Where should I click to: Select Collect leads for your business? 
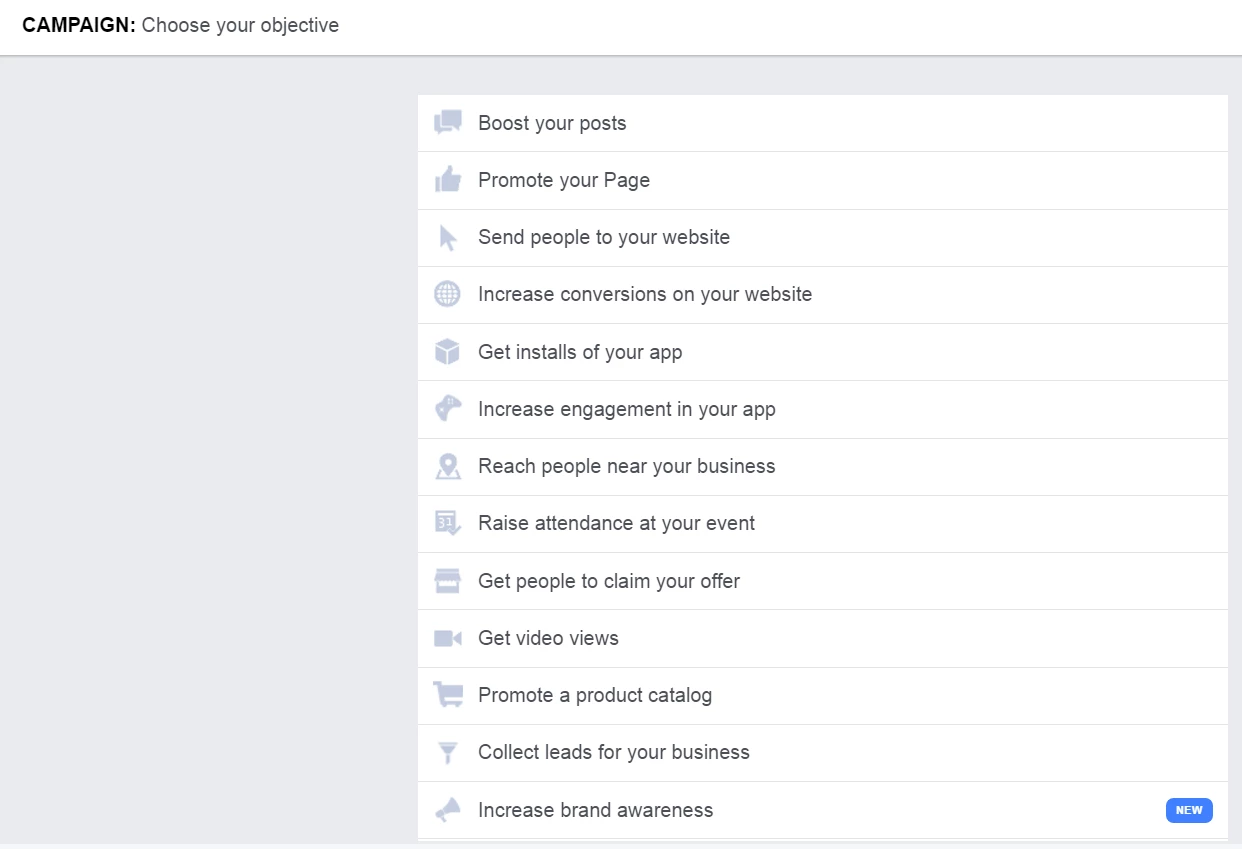(x=614, y=751)
